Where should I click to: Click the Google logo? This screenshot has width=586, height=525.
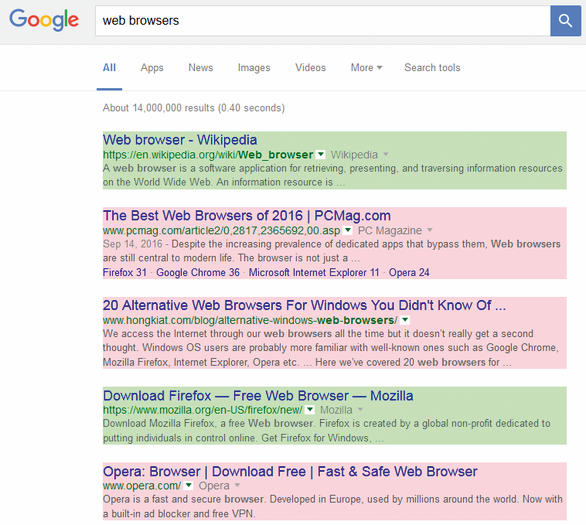pos(44,20)
